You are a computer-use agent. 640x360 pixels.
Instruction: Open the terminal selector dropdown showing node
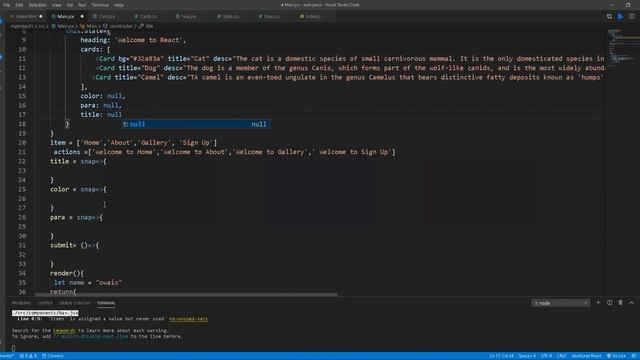coord(561,303)
